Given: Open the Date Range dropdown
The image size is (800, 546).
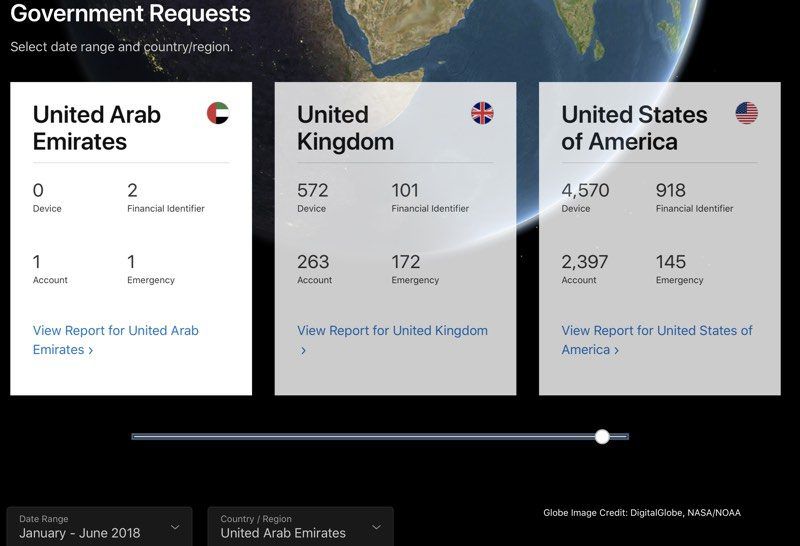Looking at the screenshot, I should (x=99, y=527).
